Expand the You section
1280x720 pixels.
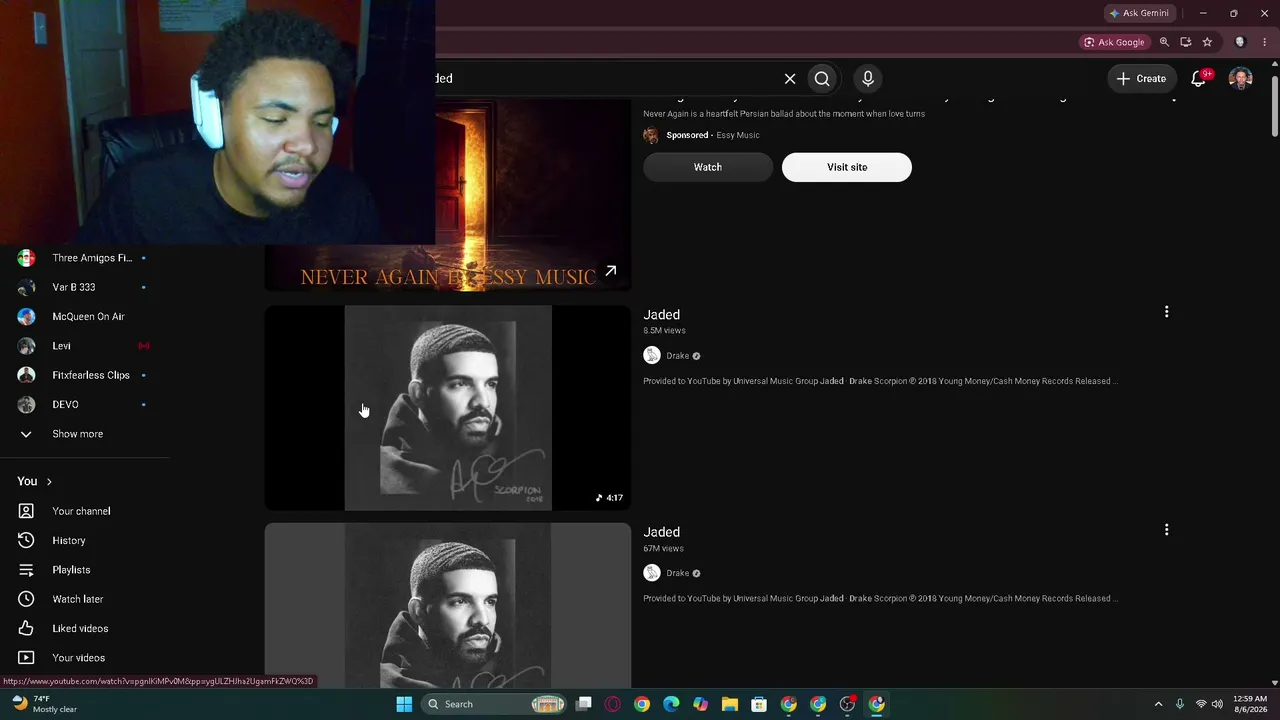click(35, 481)
